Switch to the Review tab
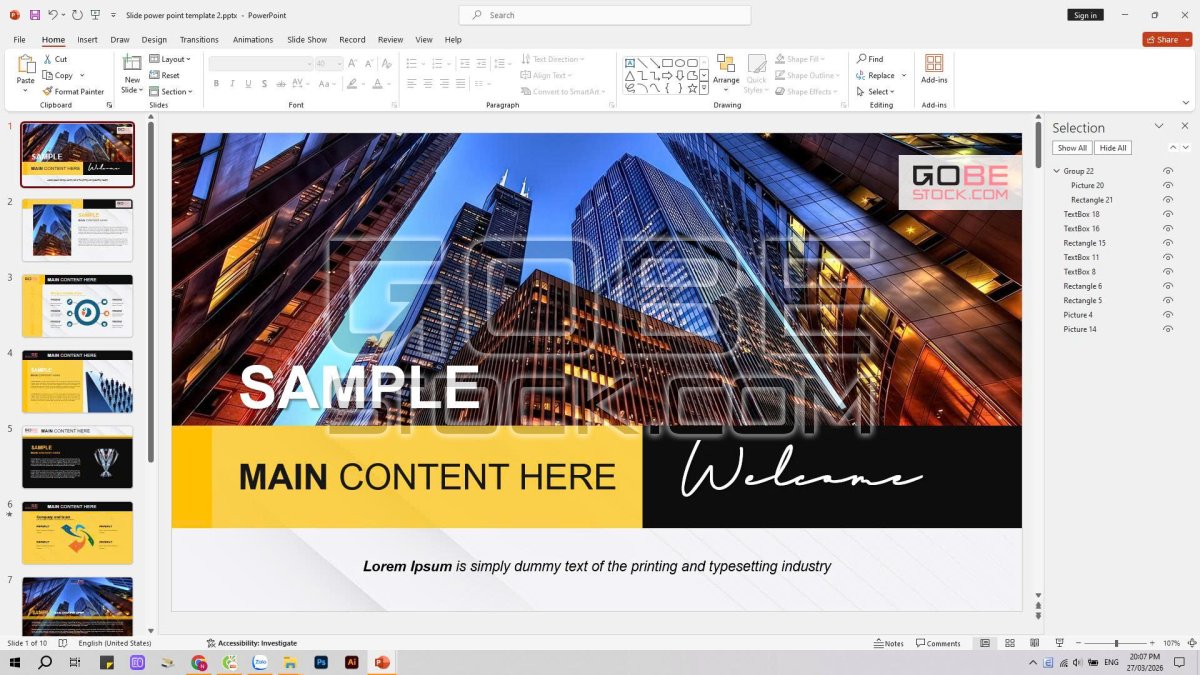Image resolution: width=1200 pixels, height=675 pixels. 390,39
